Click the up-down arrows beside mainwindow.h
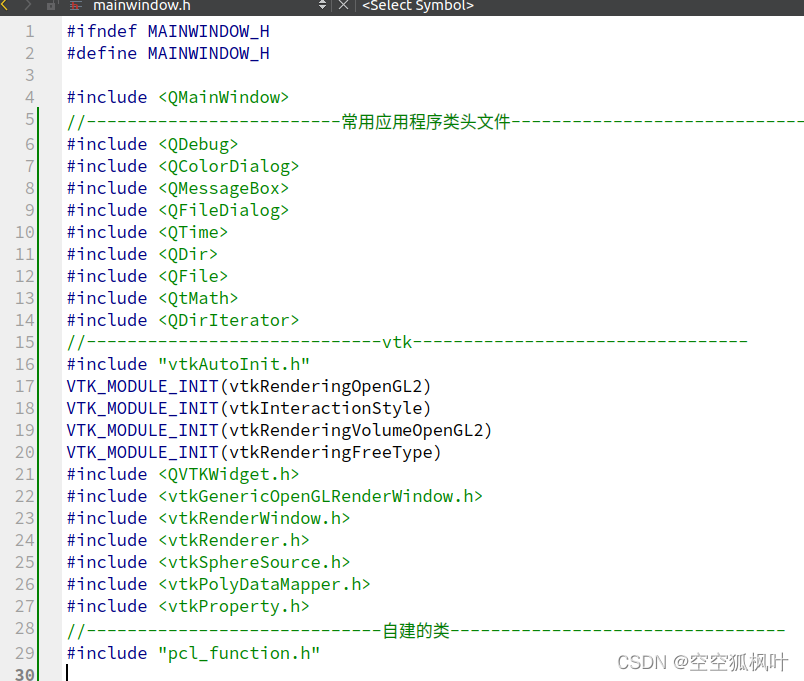The width and height of the screenshot is (804, 681). point(322,7)
